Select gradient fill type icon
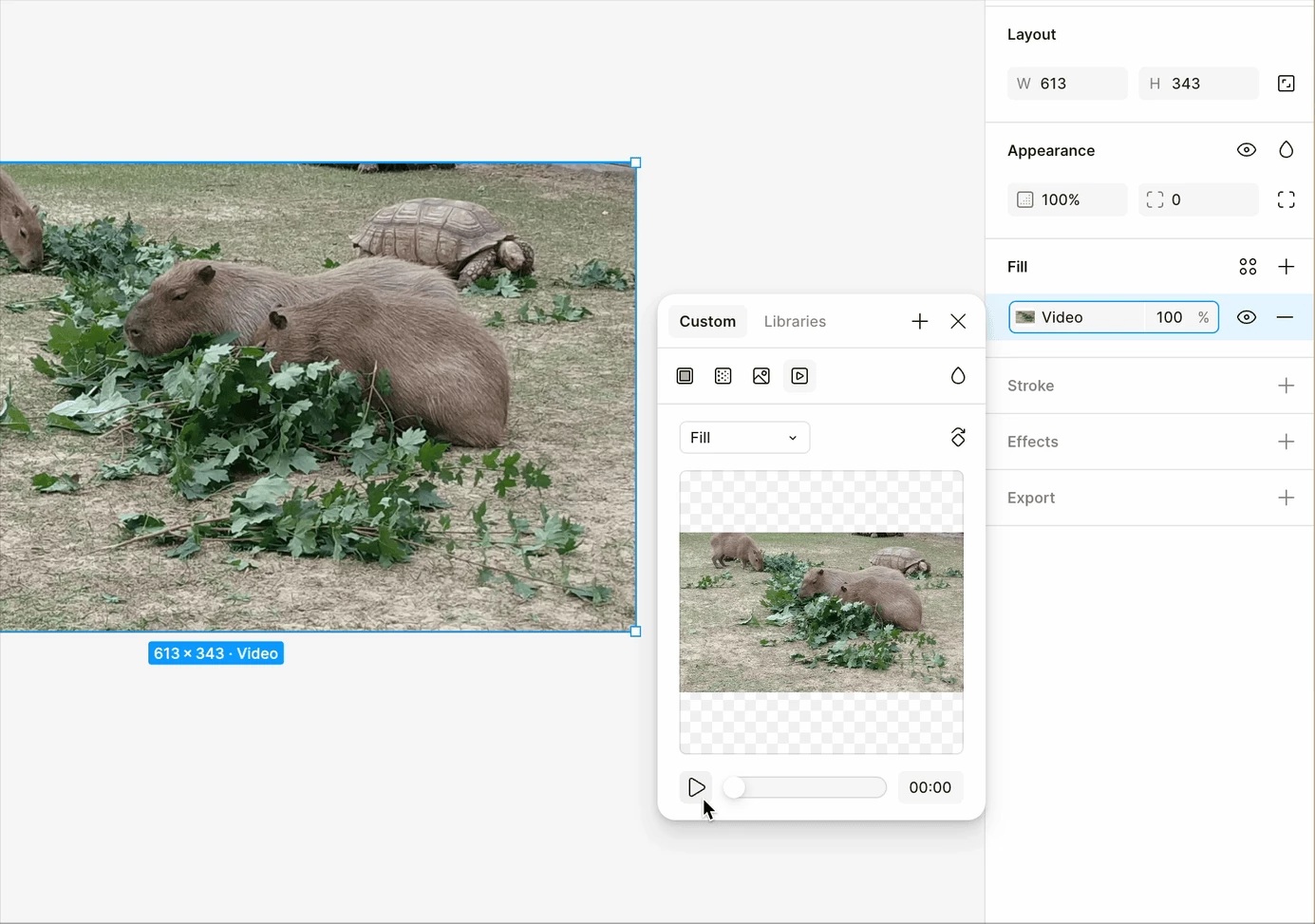1315x924 pixels. (723, 376)
